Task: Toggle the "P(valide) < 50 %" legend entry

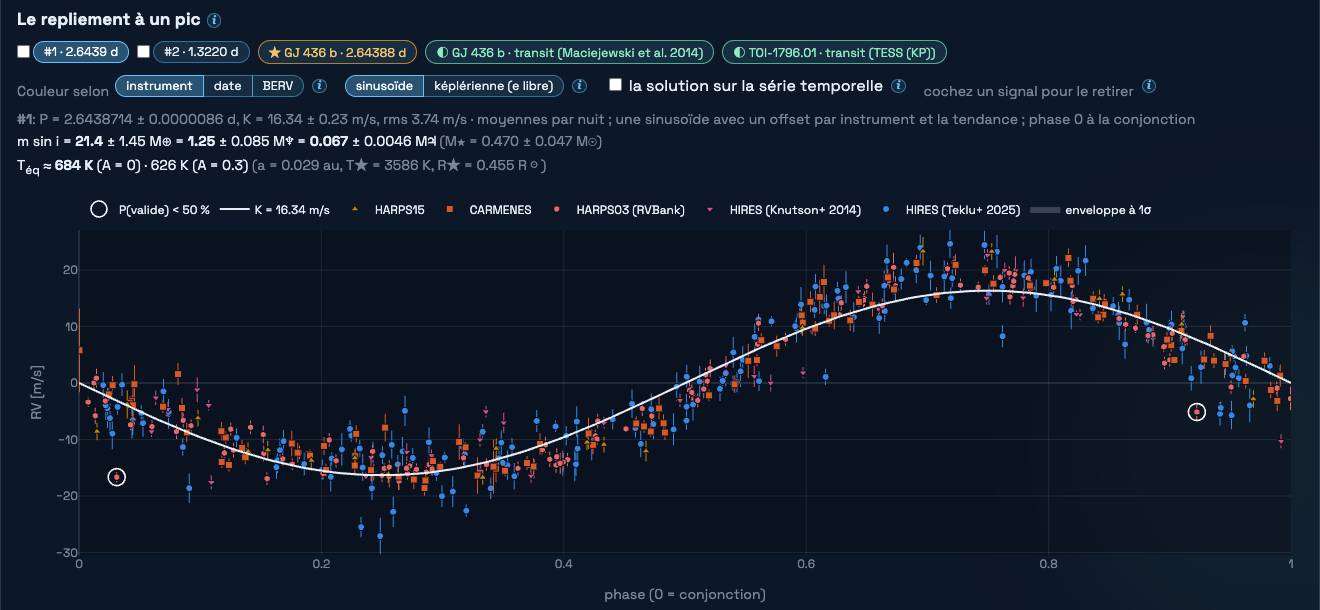Action: [150, 210]
